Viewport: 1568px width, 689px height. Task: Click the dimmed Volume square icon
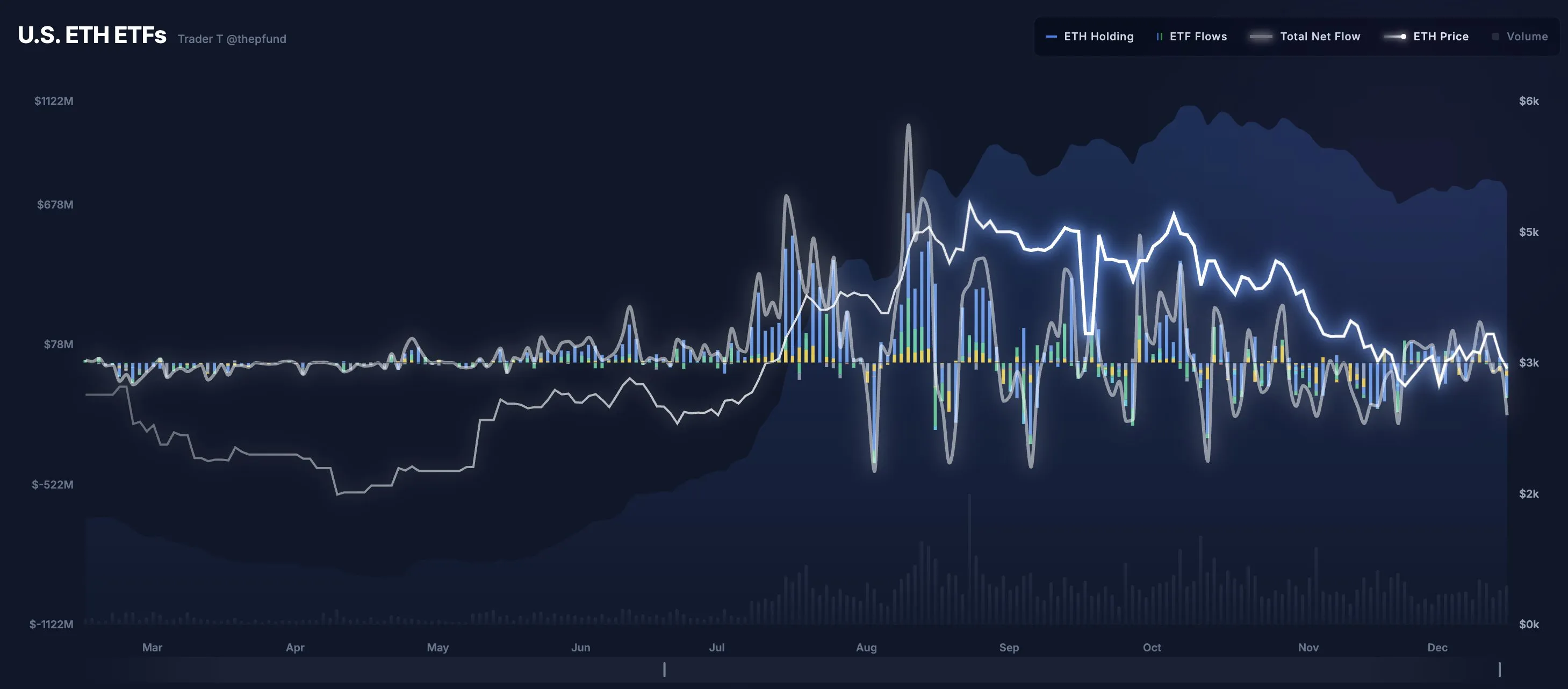(1497, 37)
